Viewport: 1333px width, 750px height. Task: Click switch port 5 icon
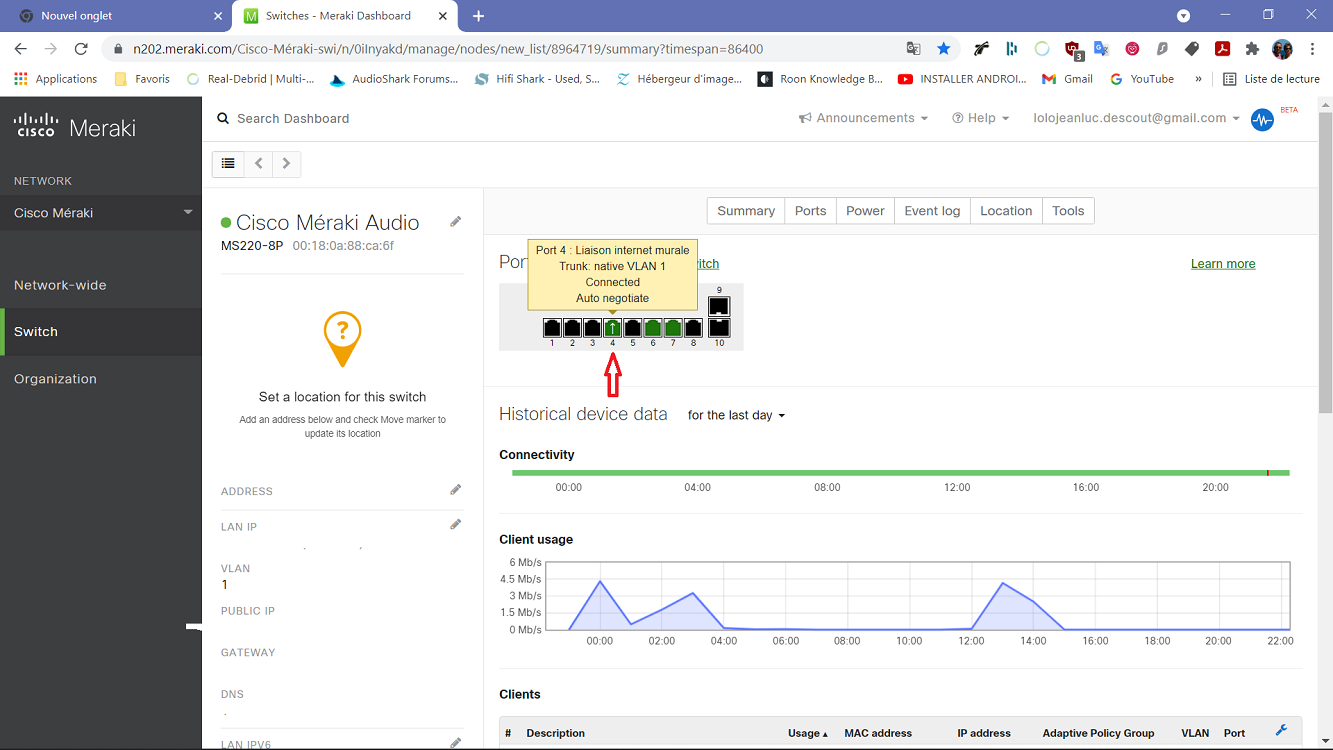click(x=633, y=328)
